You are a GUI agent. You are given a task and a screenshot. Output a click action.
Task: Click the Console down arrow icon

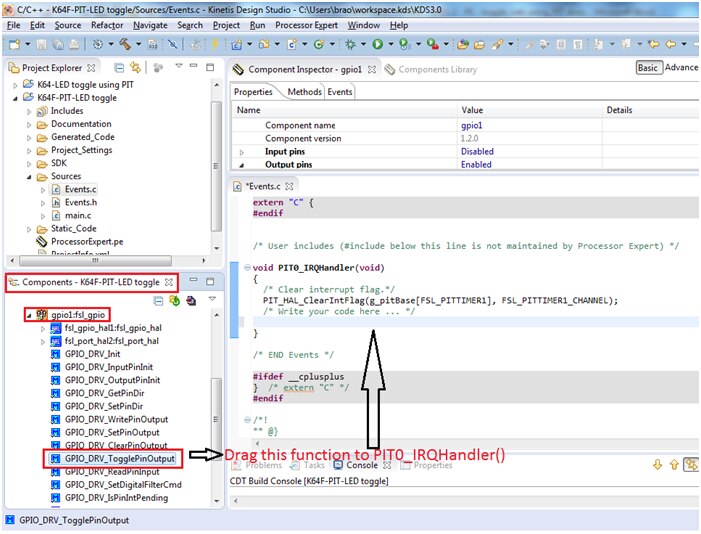(x=657, y=465)
